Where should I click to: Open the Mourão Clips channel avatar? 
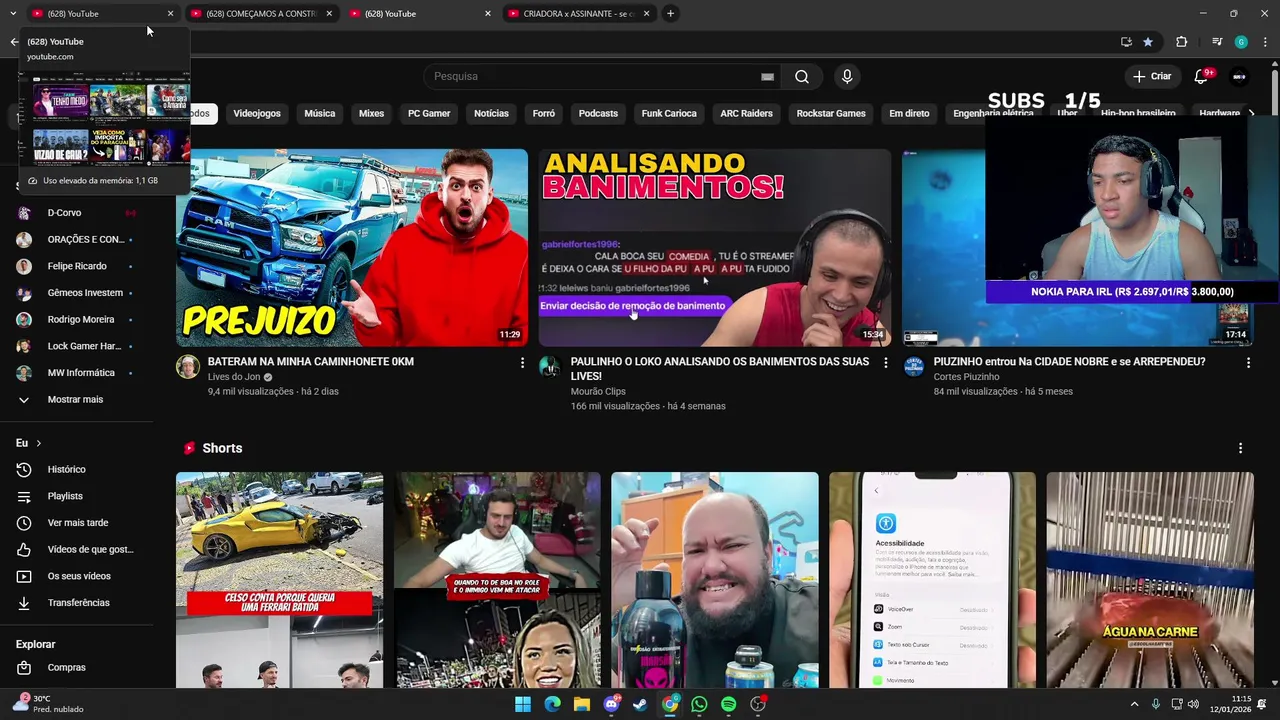click(x=550, y=367)
